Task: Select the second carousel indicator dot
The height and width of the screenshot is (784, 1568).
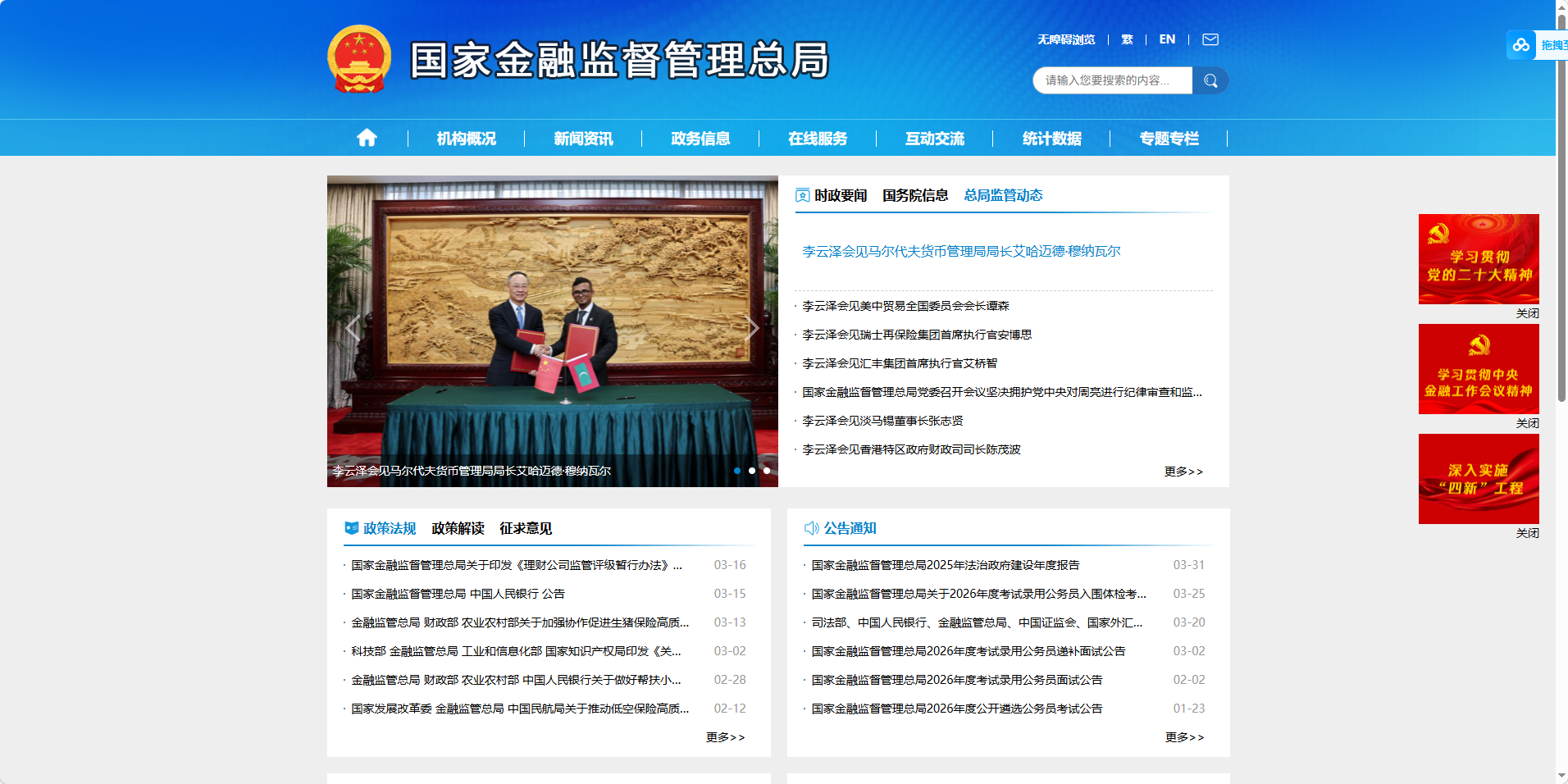Action: (752, 471)
